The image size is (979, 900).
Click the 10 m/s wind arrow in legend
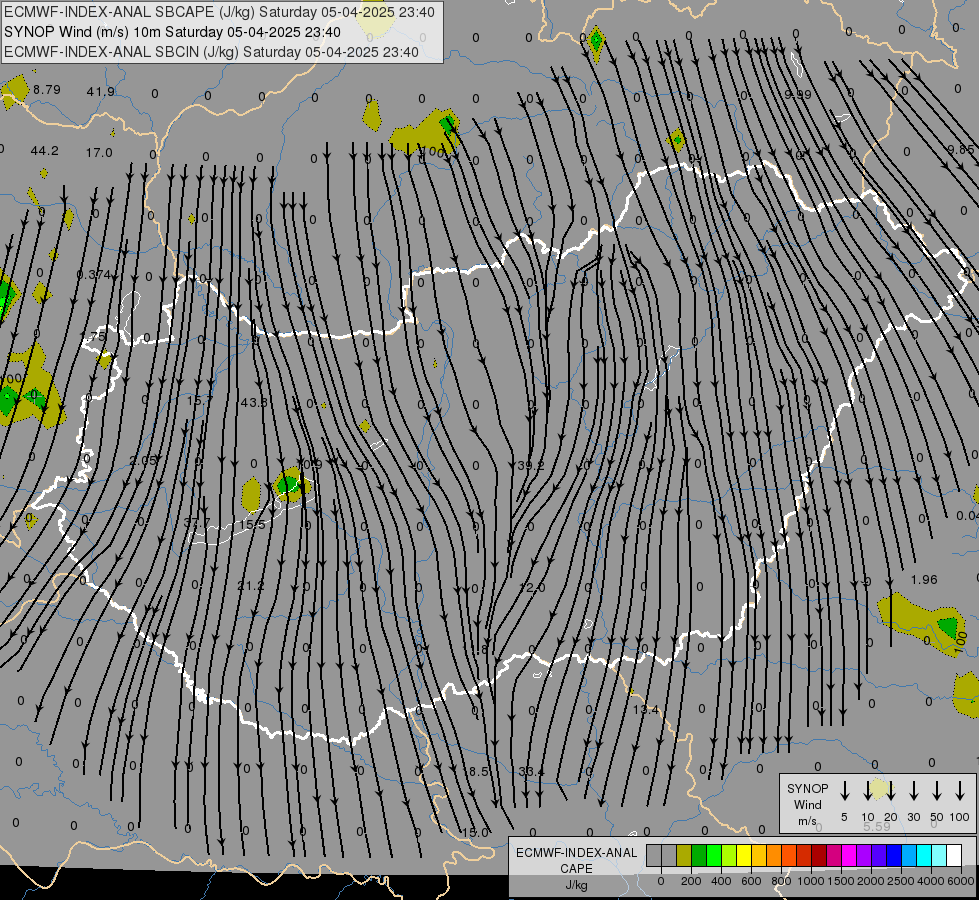coord(867,791)
